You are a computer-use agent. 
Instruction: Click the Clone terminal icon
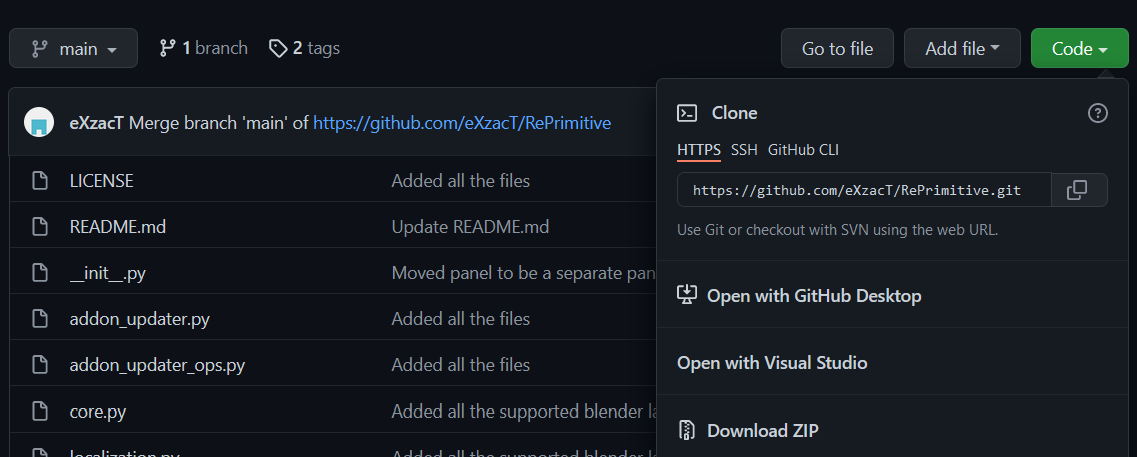click(687, 113)
